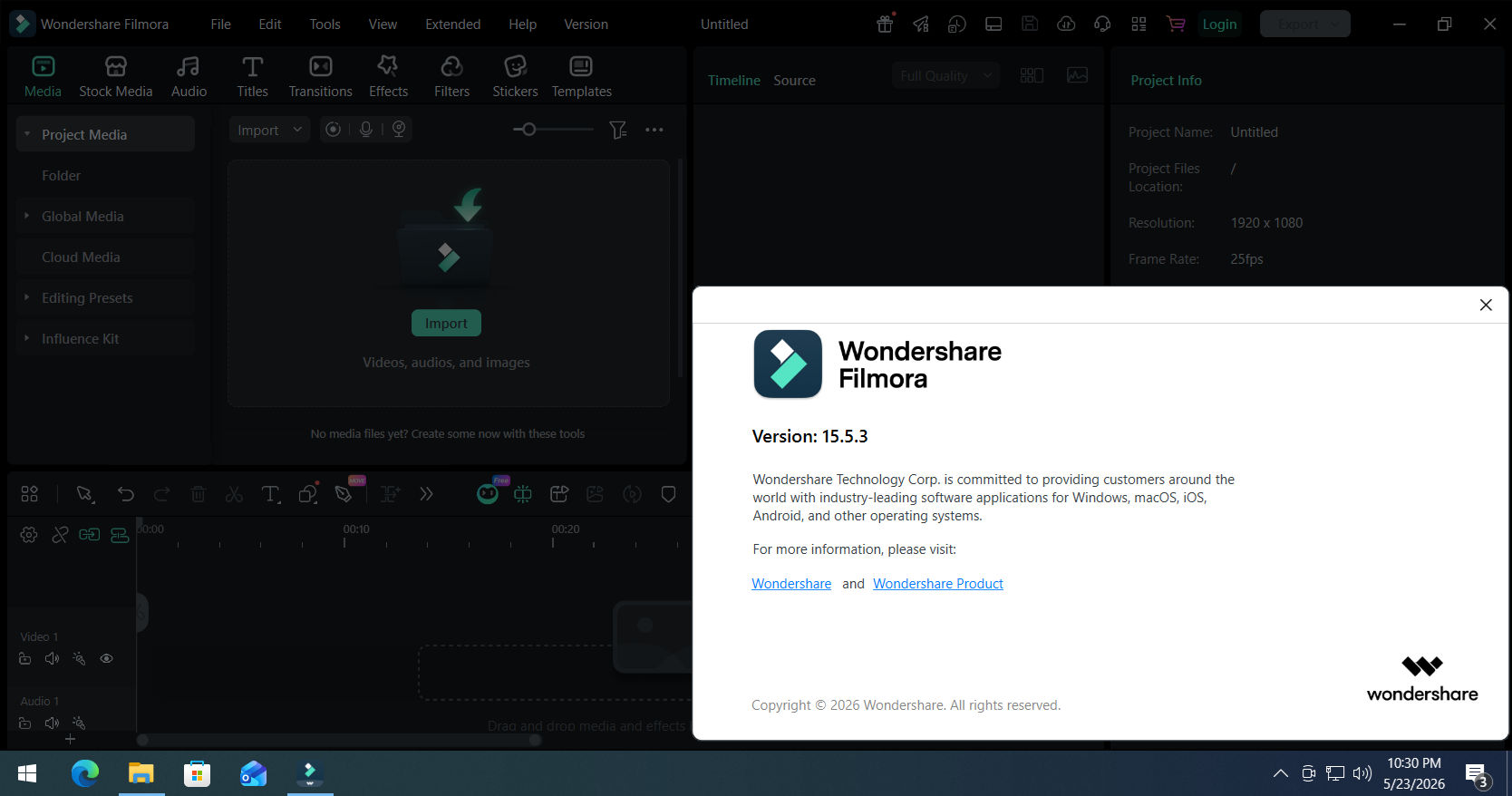Click the green Import button
Viewport: 1512px width, 796px height.
(446, 323)
